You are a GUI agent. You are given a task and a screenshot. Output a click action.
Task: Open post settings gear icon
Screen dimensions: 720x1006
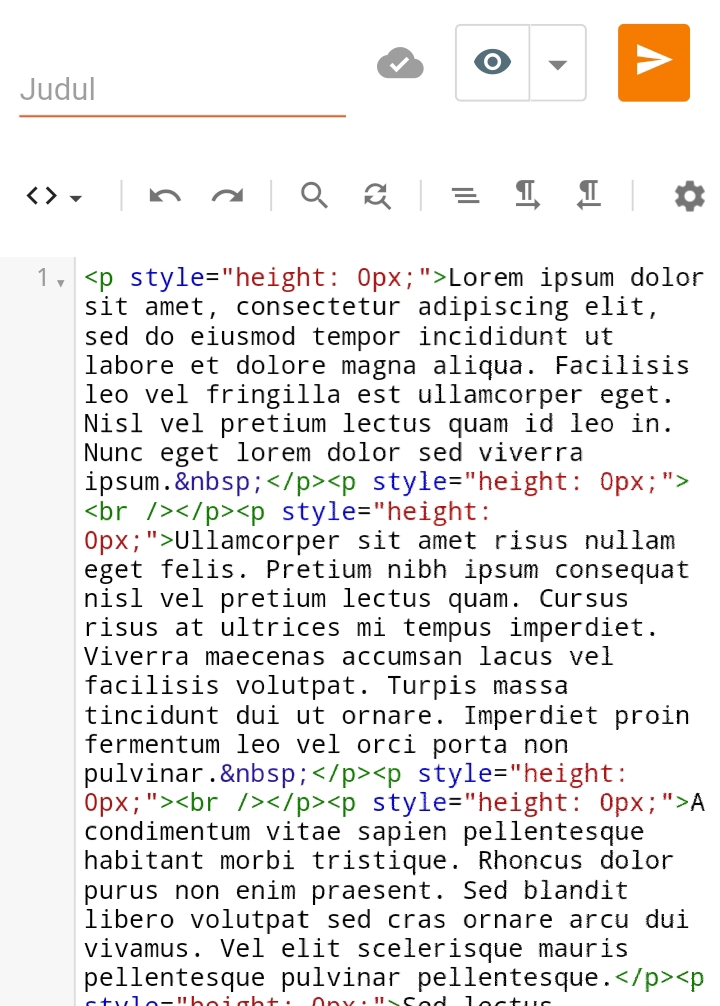(690, 196)
